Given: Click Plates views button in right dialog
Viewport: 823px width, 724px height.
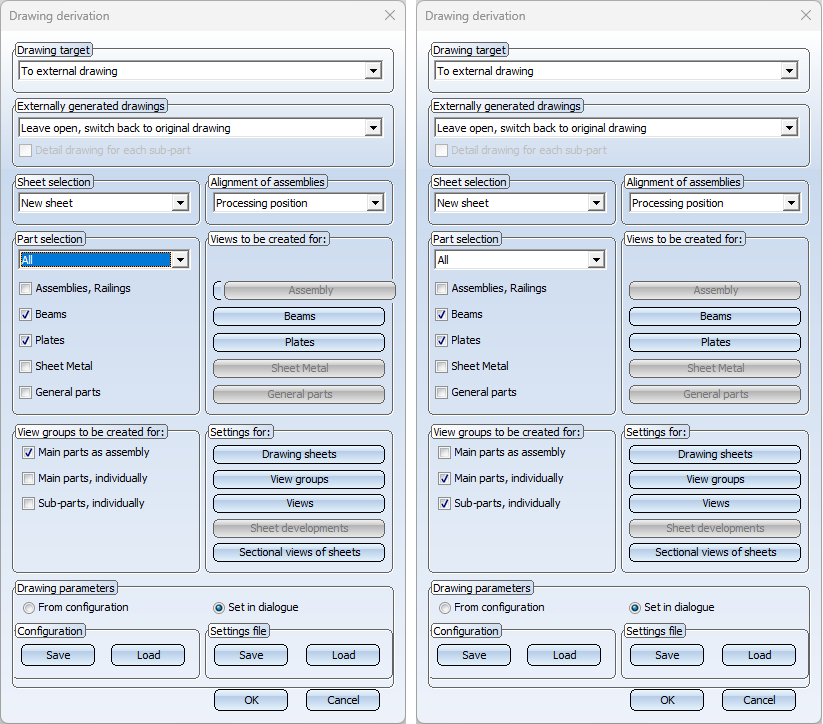Looking at the screenshot, I should [x=715, y=342].
